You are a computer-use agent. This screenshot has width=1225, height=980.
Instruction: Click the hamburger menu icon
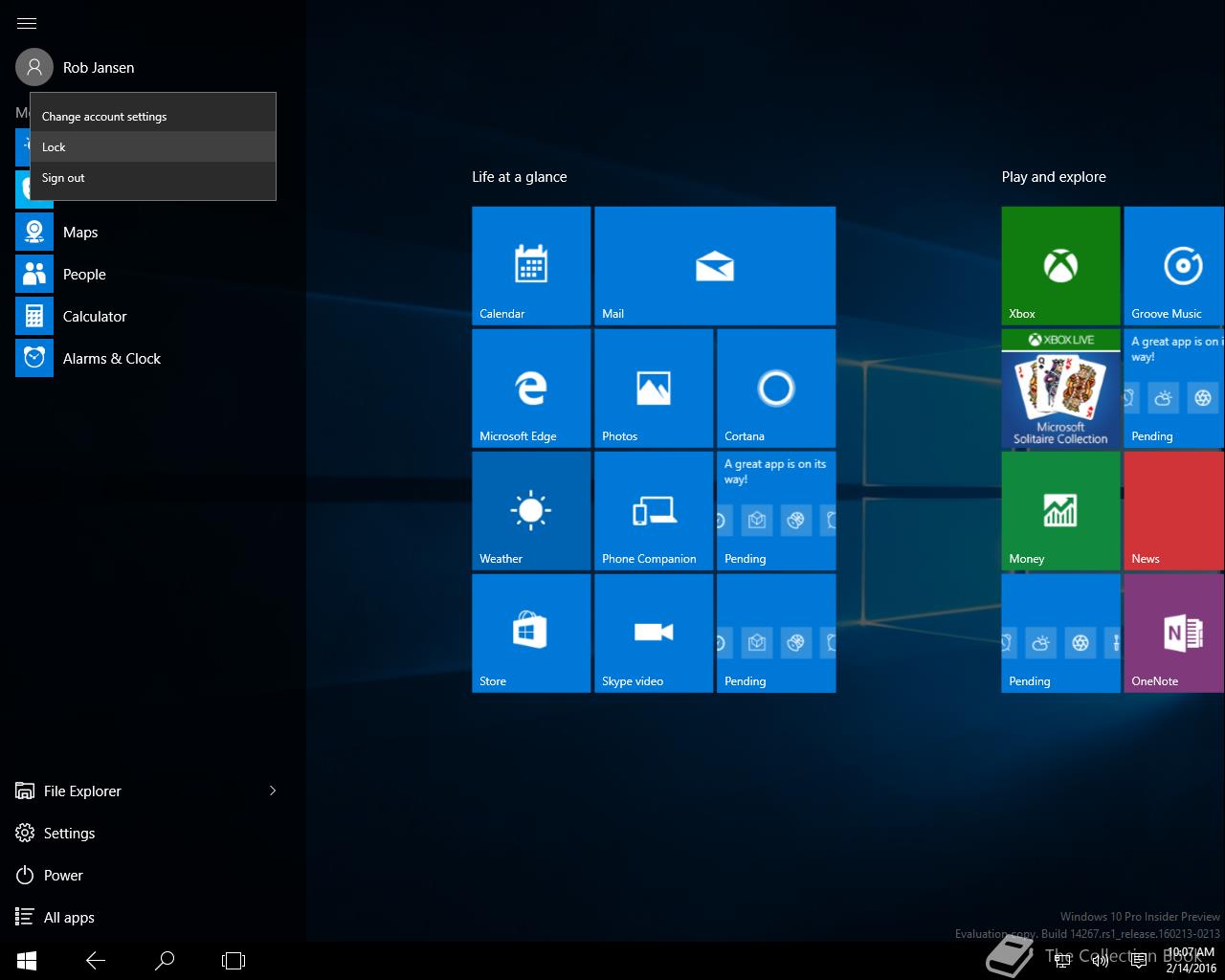[27, 23]
